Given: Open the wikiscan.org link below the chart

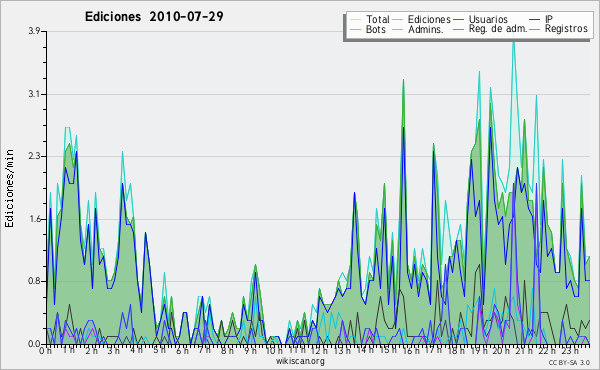Looking at the screenshot, I should pyautogui.click(x=300, y=361).
